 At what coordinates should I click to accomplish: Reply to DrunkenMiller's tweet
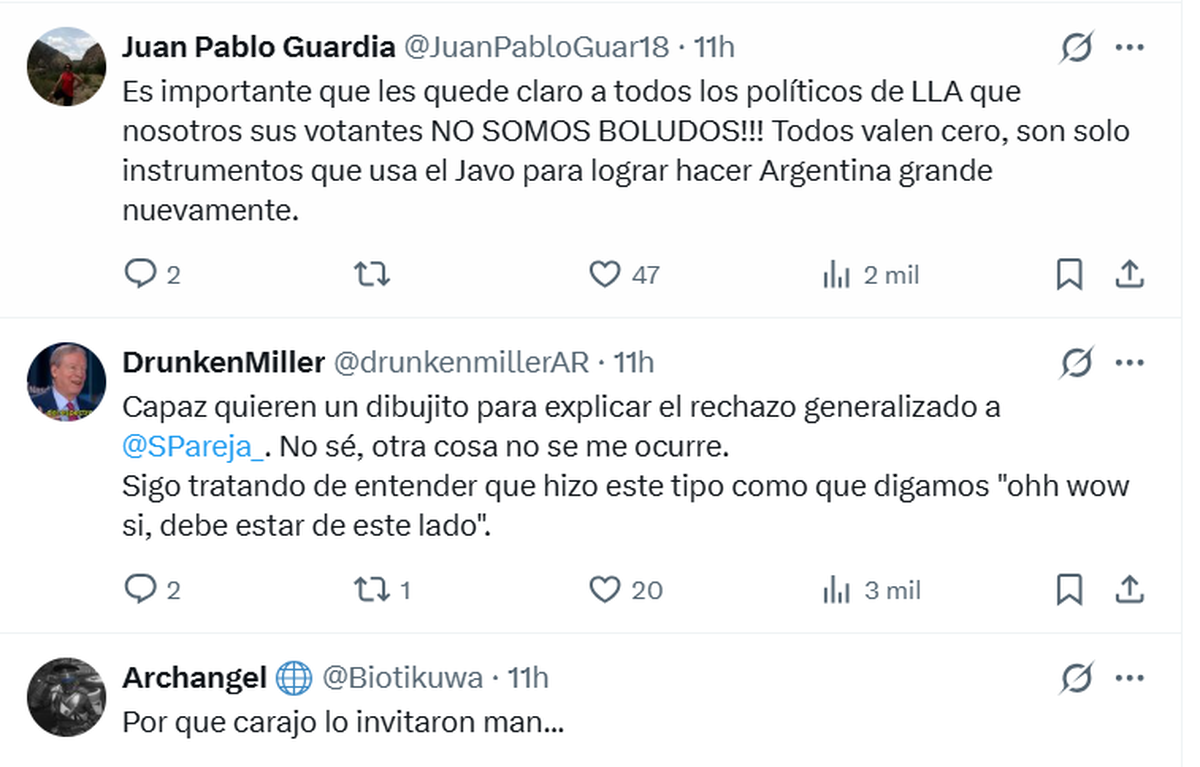pyautogui.click(x=140, y=590)
